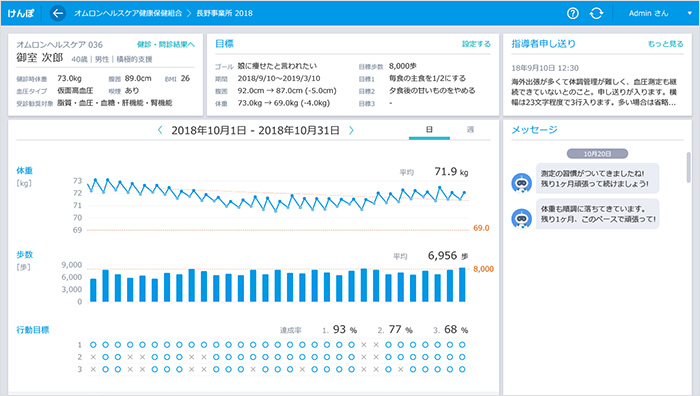The width and height of the screenshot is (700, 396).
Task: Click the 93 % achievement rate
Action: (x=345, y=329)
